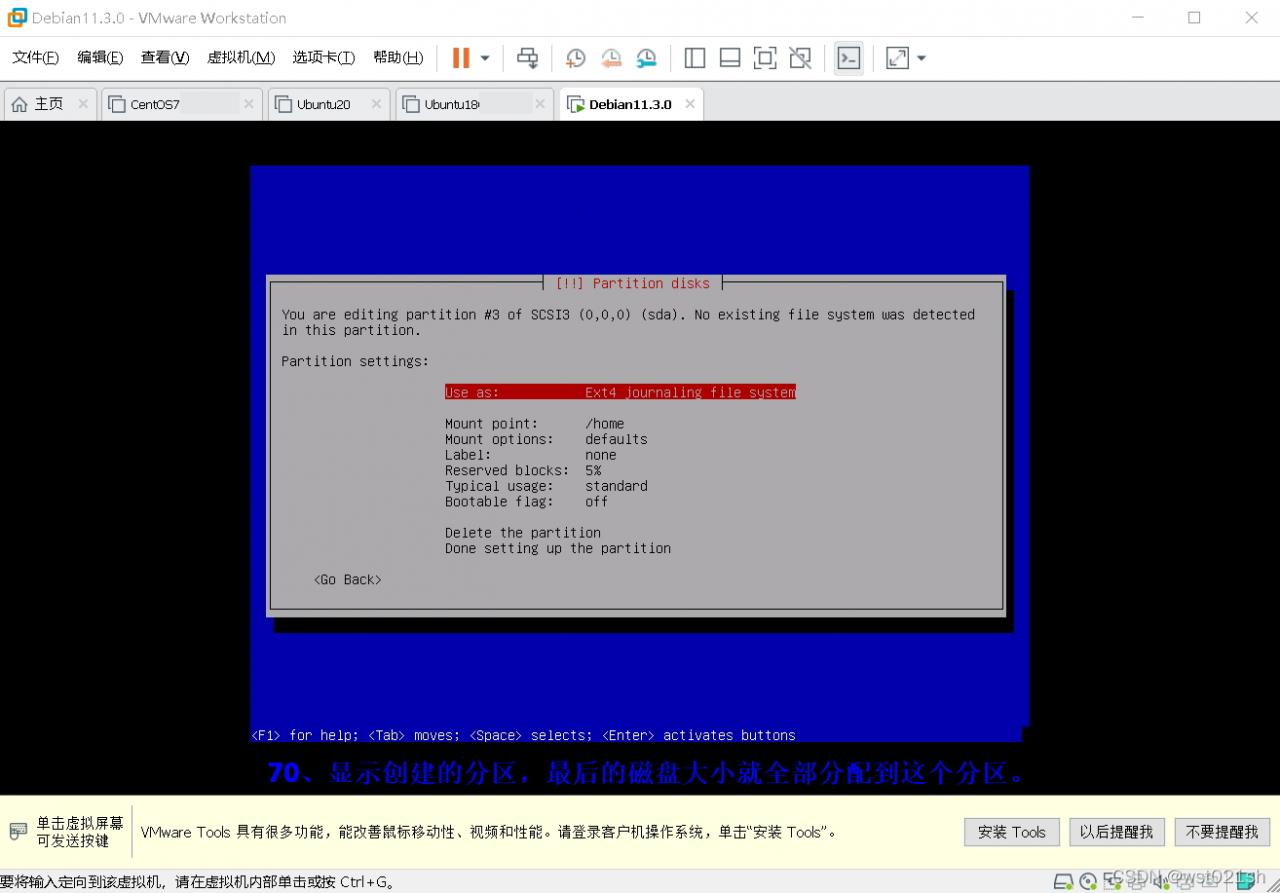Click the hard disk status bar icon
Image resolution: width=1280 pixels, height=893 pixels.
coord(1063,881)
